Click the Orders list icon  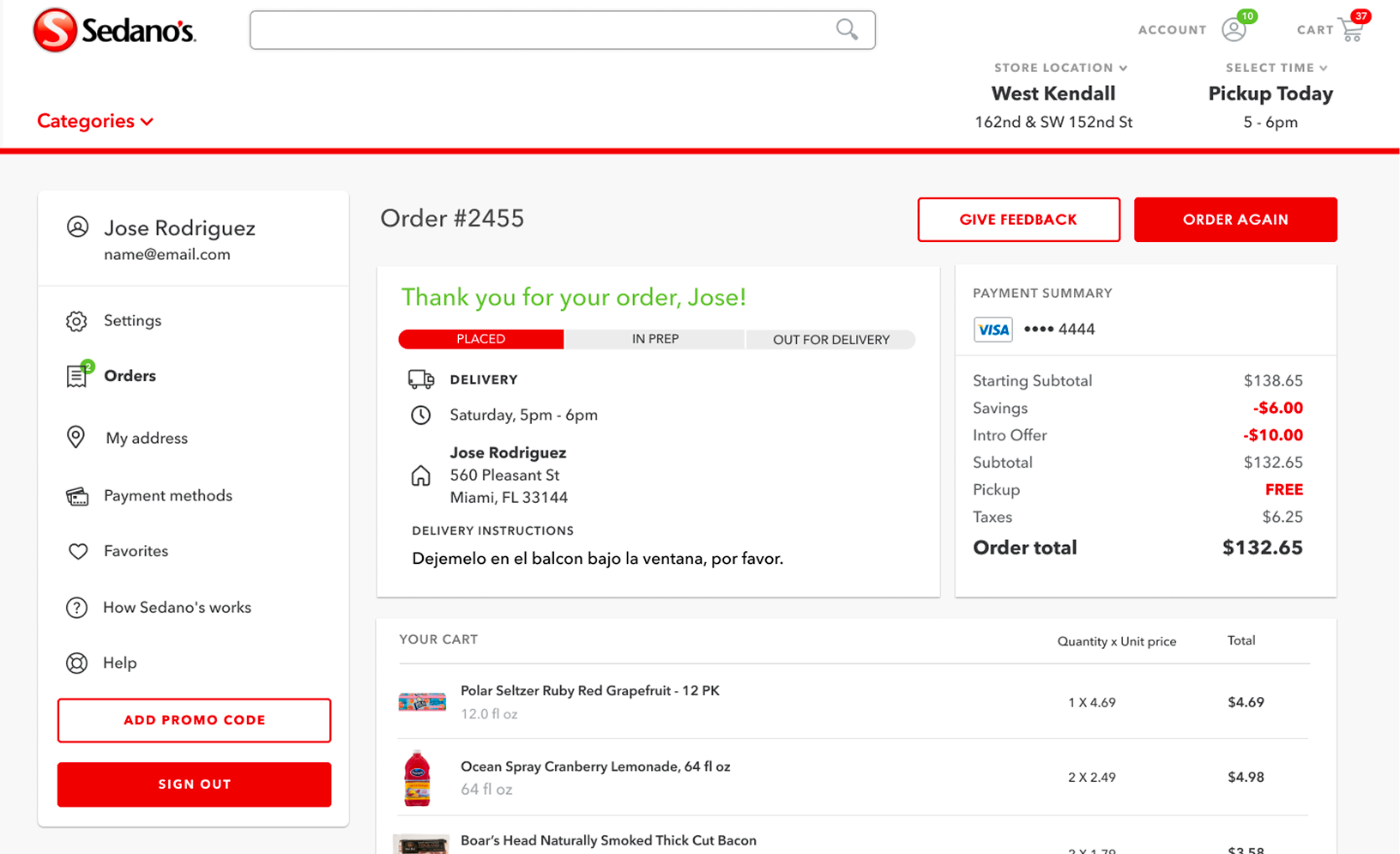point(76,376)
